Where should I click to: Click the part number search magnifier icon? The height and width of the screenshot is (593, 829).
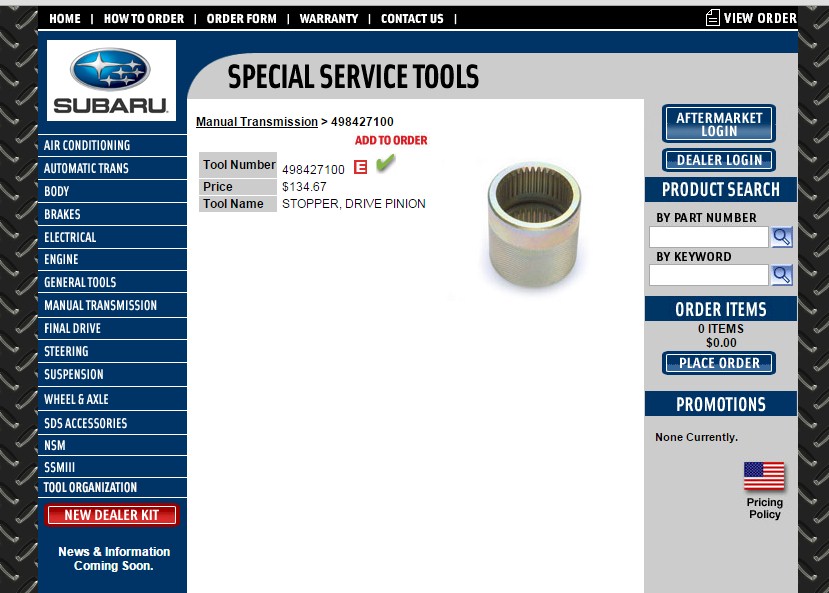pyautogui.click(x=781, y=237)
